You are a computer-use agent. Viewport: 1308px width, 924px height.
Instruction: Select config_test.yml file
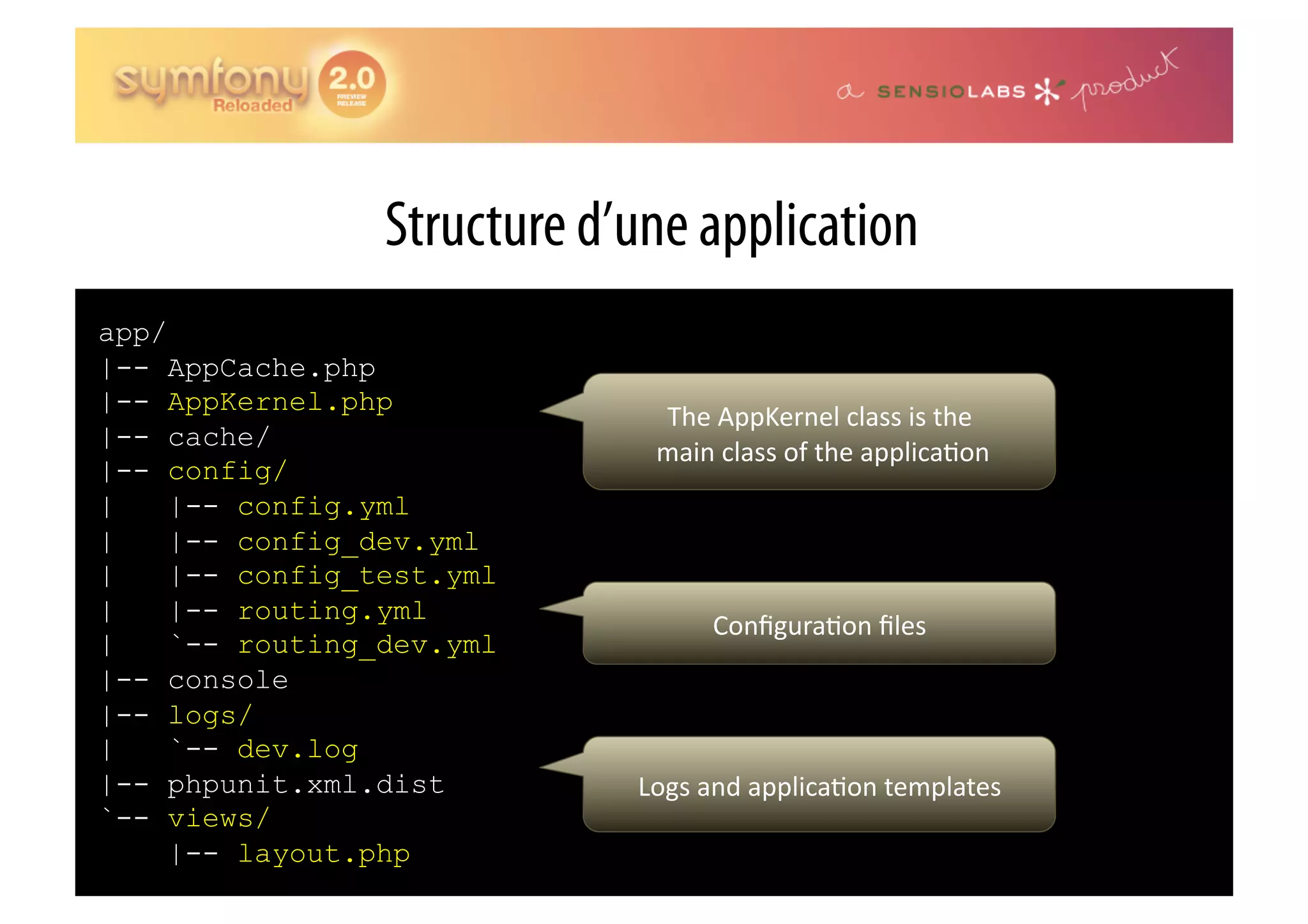(x=367, y=576)
